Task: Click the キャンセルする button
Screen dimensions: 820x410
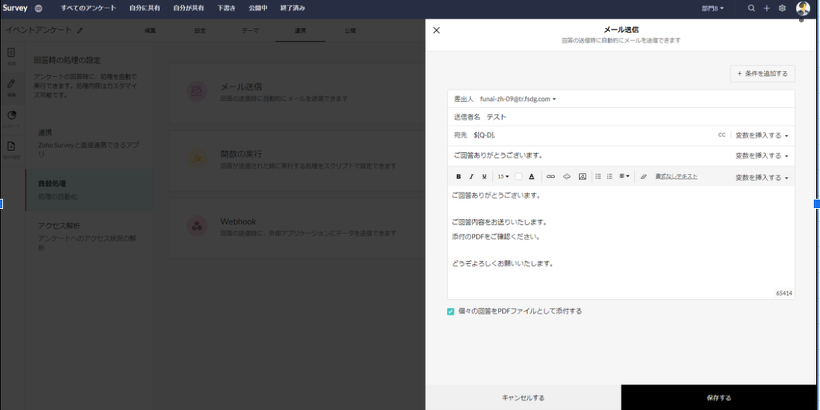Action: 523,397
